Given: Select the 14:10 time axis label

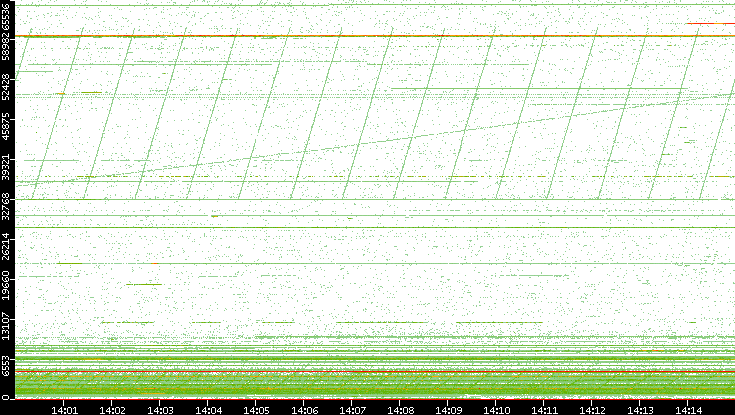Looking at the screenshot, I should point(497,410).
